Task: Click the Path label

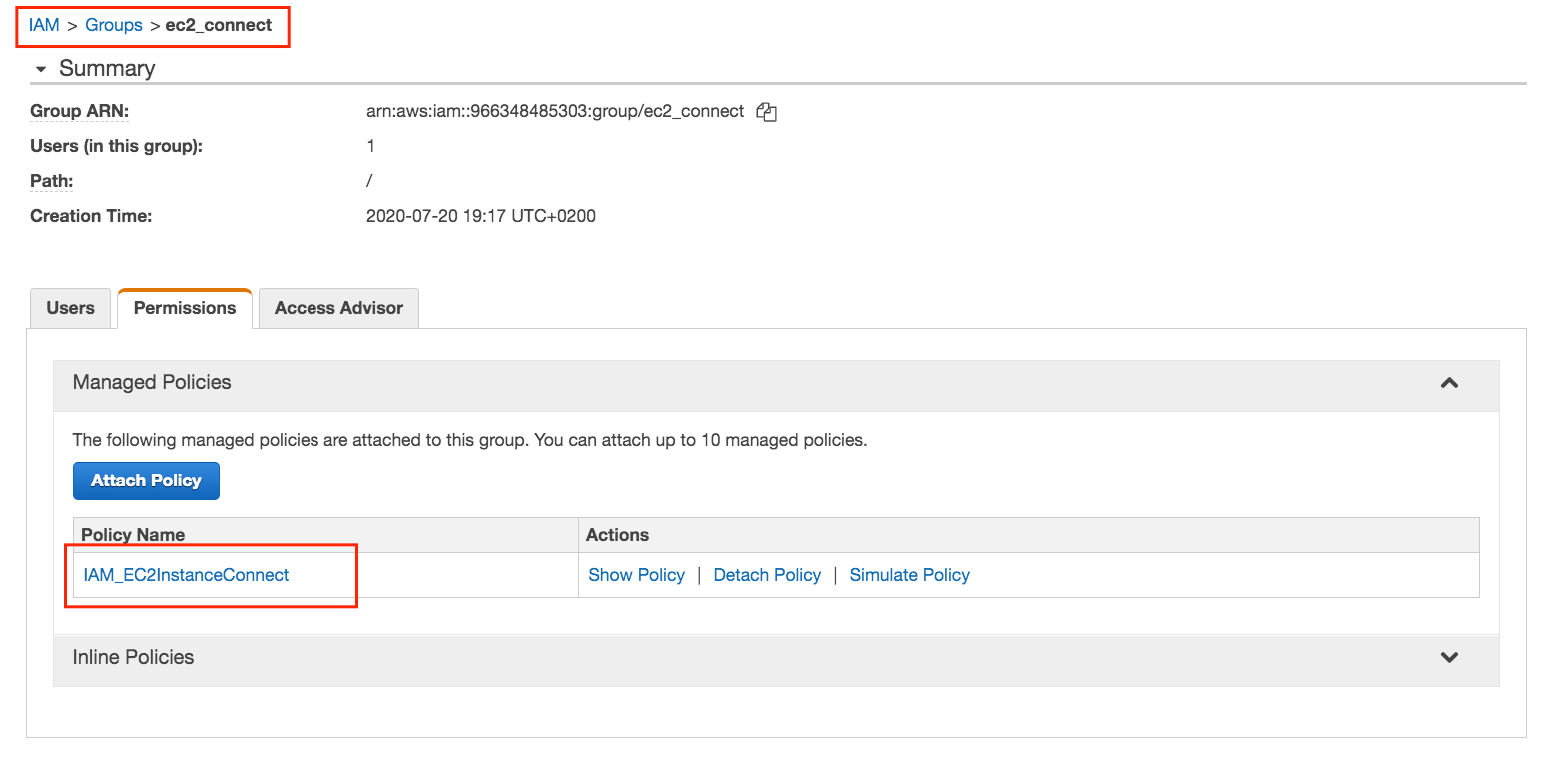Action: tap(52, 181)
